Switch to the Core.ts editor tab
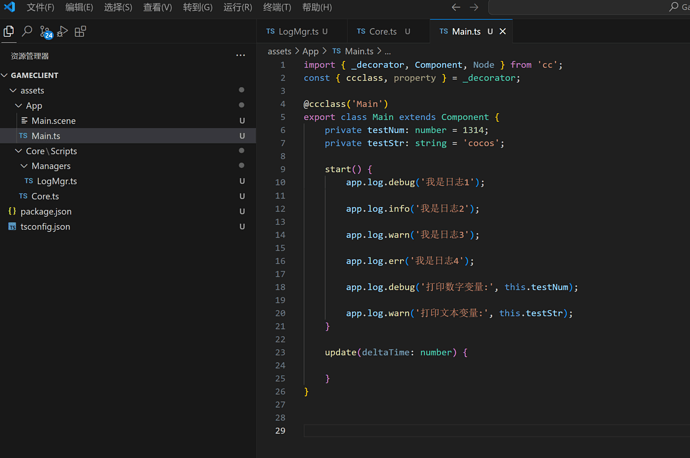This screenshot has width=690, height=458. (x=382, y=32)
